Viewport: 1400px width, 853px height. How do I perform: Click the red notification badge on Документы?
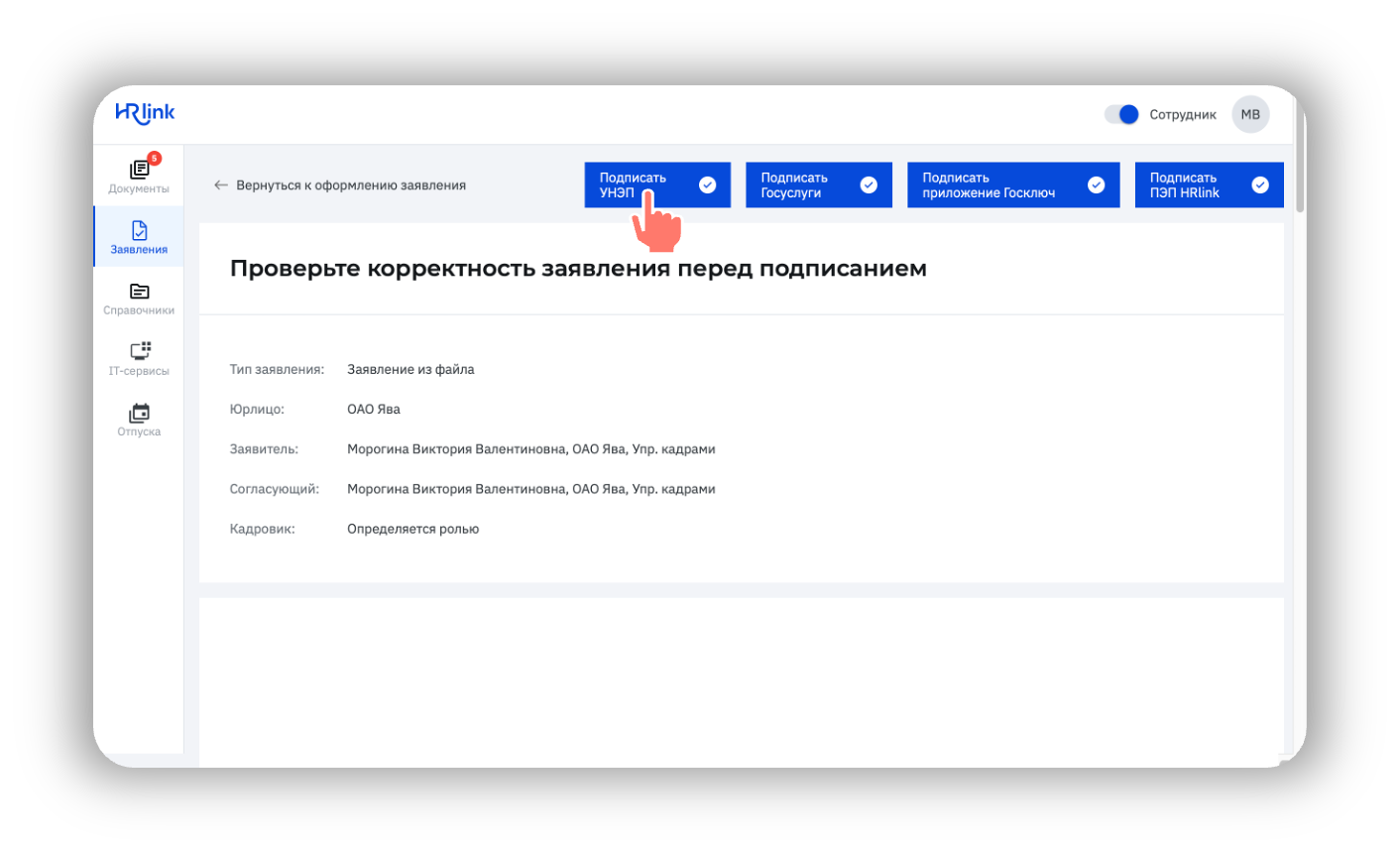pos(154,158)
